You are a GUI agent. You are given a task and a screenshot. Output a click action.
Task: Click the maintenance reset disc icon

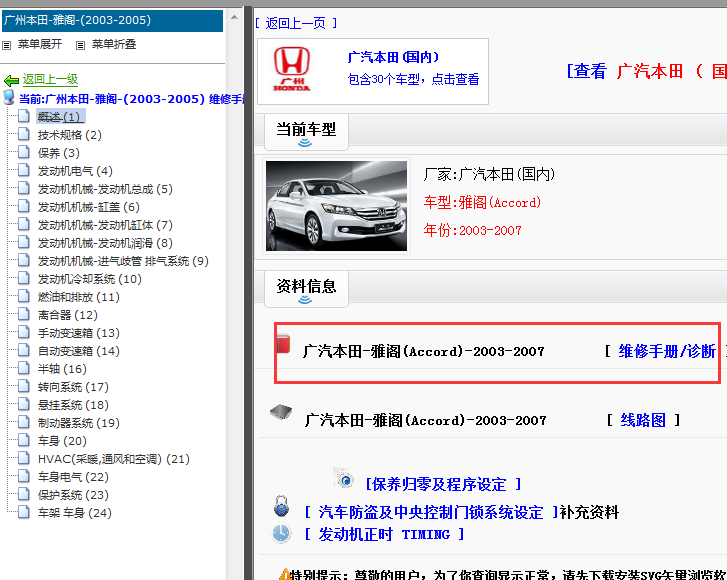pyautogui.click(x=344, y=479)
